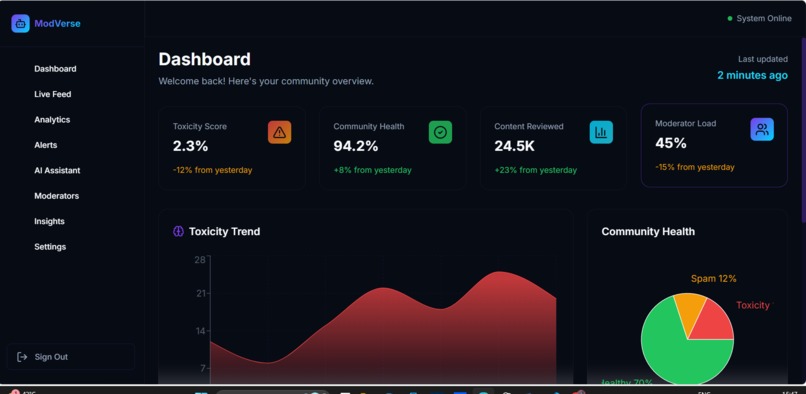Click the 'Dashboard' page heading
Viewport: 806px width, 394px height.
tap(205, 59)
